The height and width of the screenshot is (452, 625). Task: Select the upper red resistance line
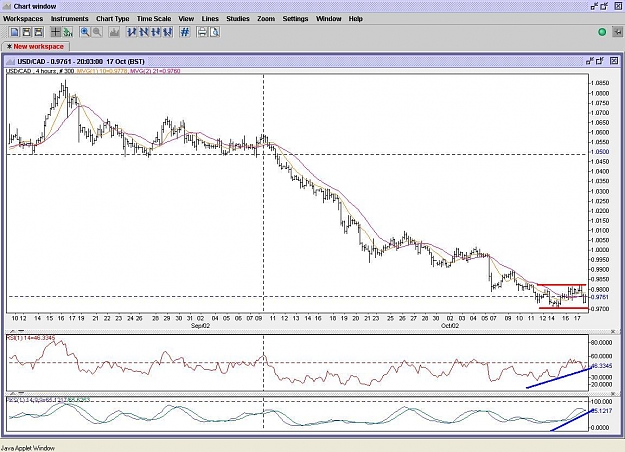pos(562,285)
